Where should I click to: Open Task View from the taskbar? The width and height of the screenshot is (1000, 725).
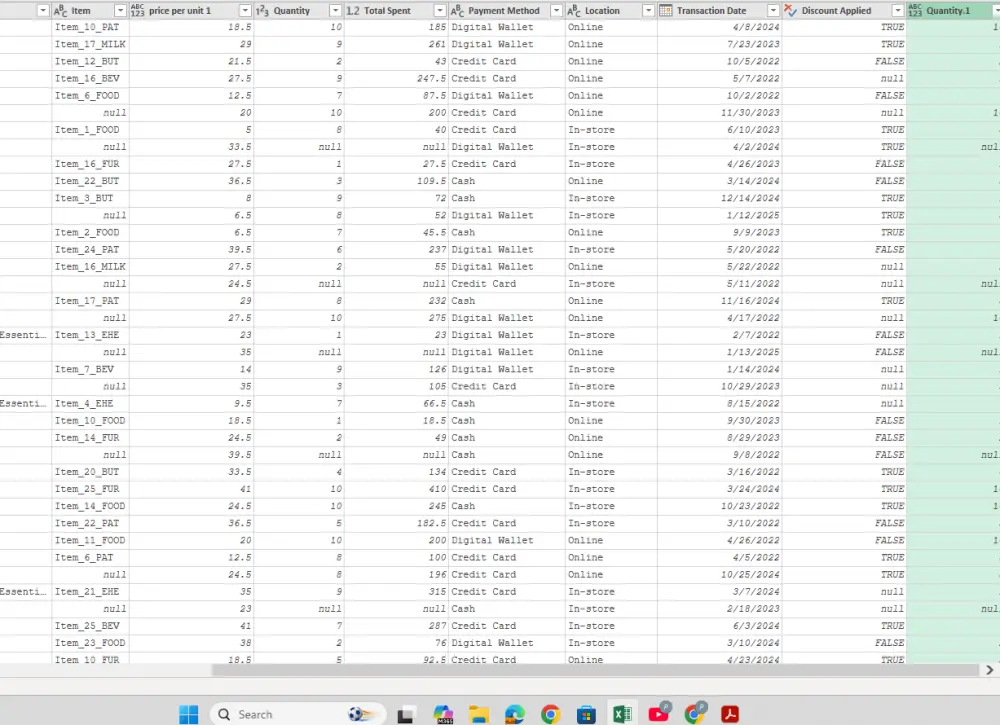(405, 715)
